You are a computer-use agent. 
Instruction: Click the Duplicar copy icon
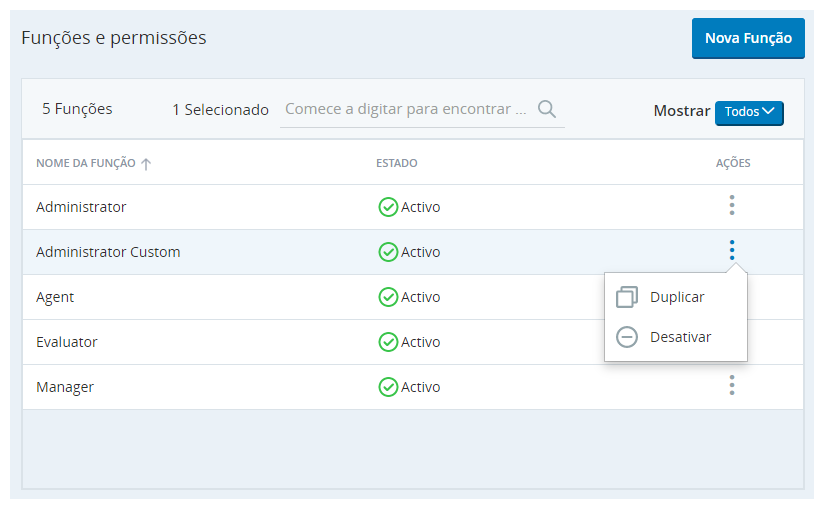pyautogui.click(x=627, y=297)
